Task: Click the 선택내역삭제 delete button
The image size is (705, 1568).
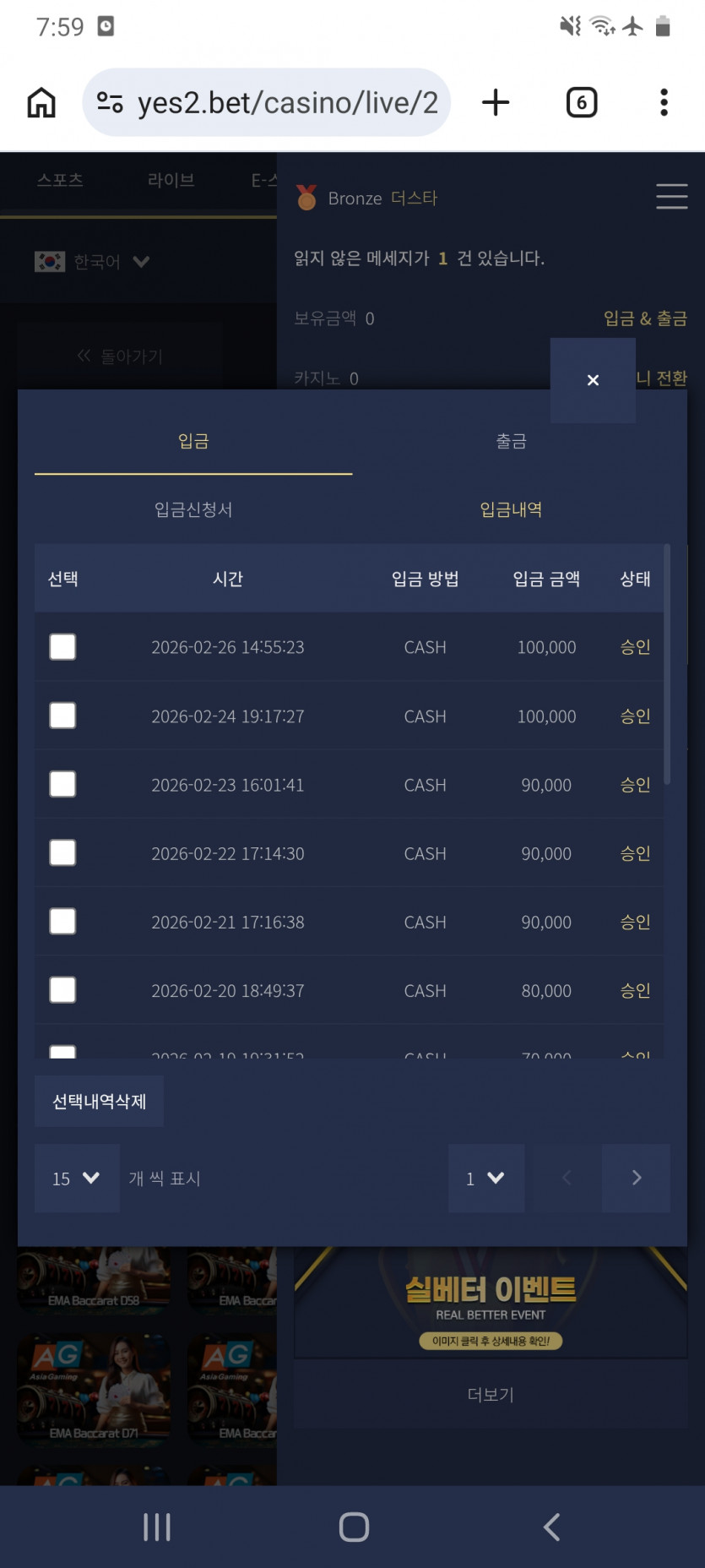Action: [99, 1101]
